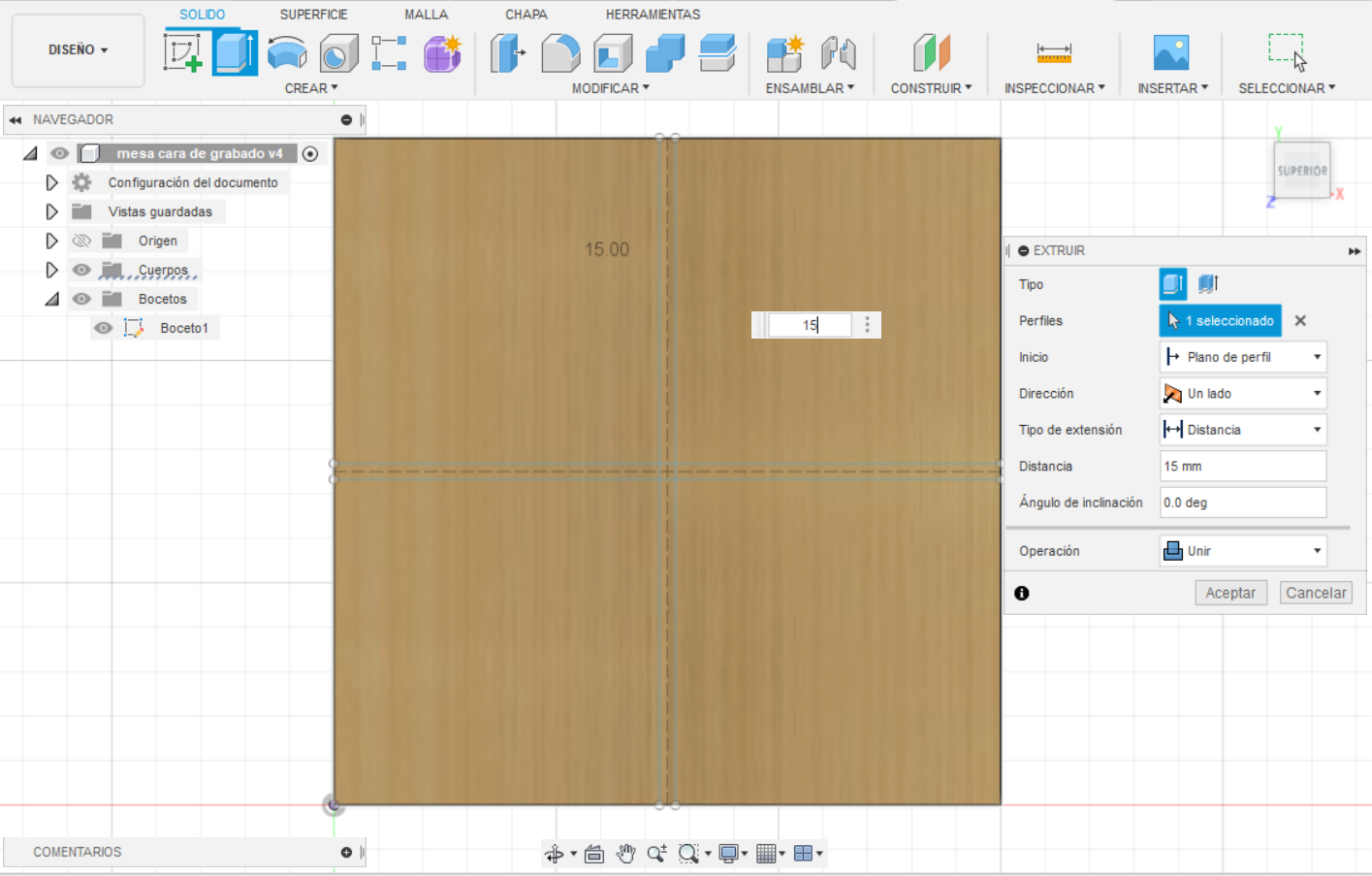Hide the Bocetos folder
The image size is (1372, 876).
tap(81, 299)
